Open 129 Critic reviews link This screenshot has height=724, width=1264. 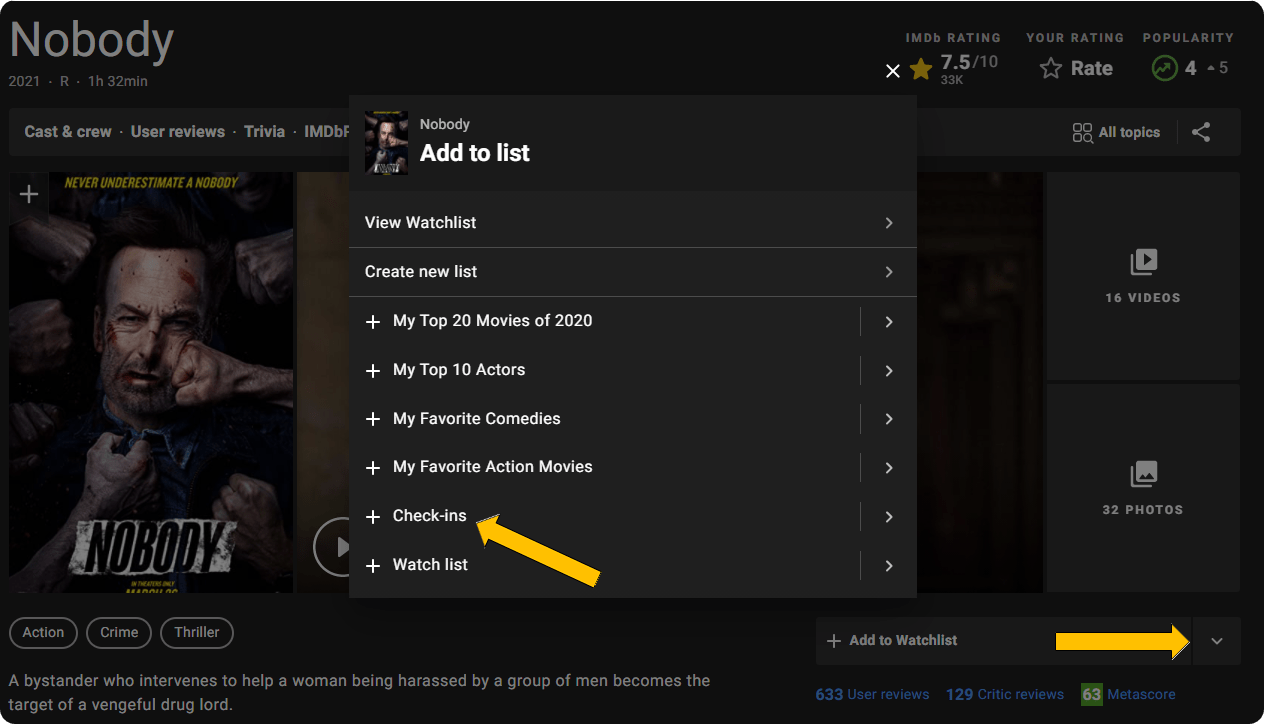coord(1005,694)
